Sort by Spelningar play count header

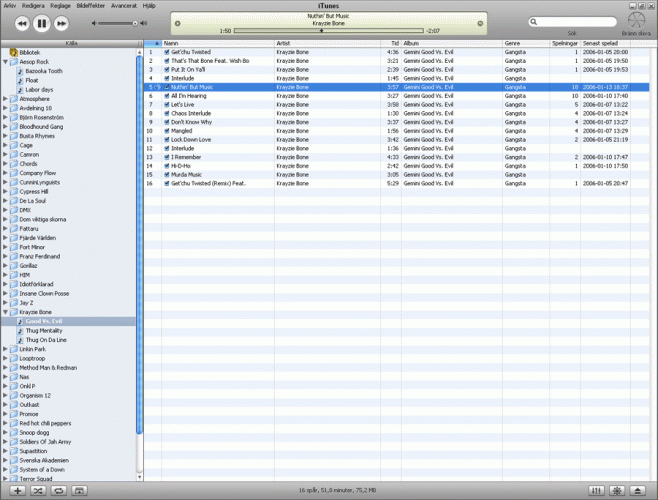[565, 43]
